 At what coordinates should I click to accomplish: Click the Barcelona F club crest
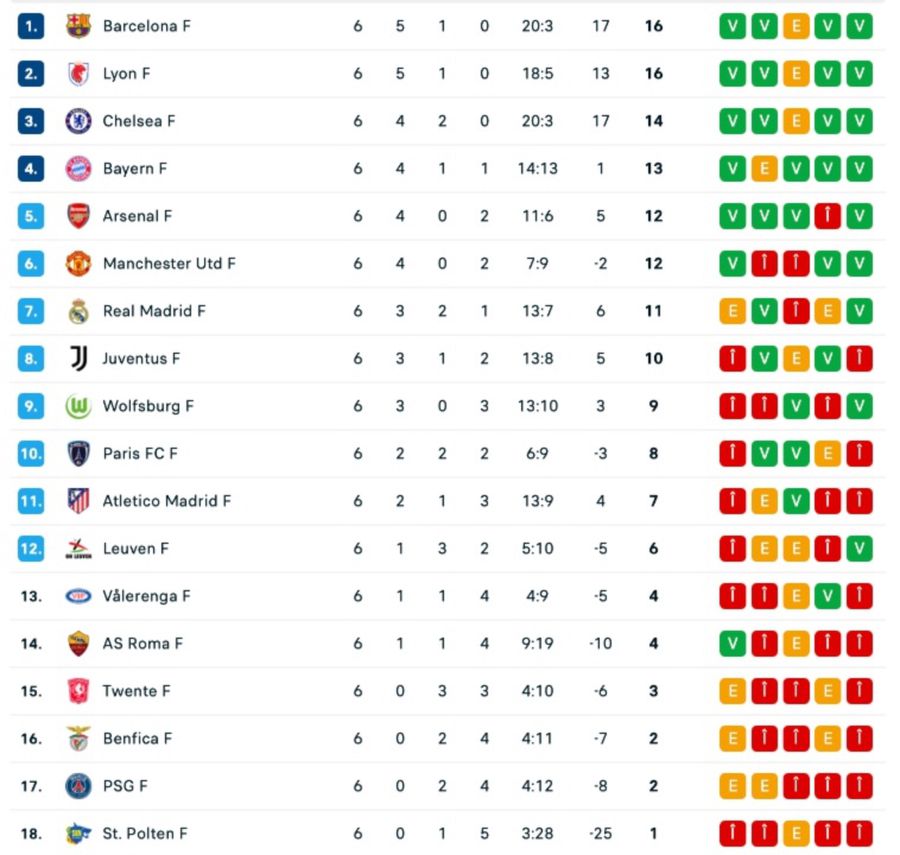click(78, 26)
